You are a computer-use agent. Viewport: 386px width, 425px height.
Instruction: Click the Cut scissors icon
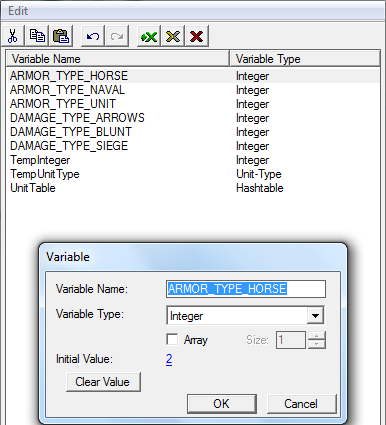pos(13,36)
